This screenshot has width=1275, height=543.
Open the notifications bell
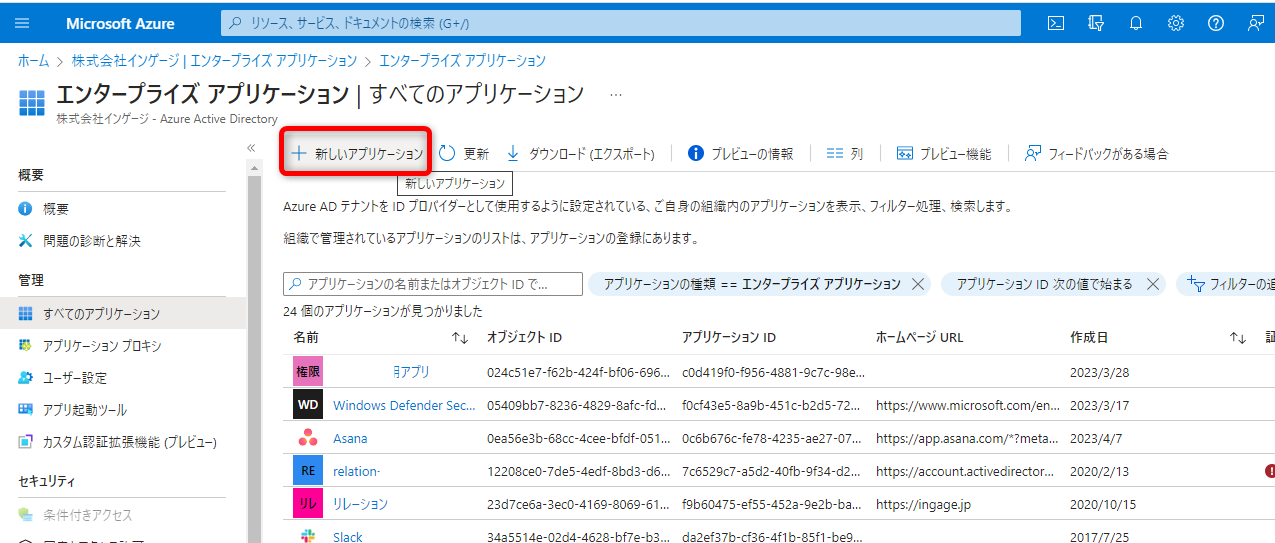[1136, 23]
